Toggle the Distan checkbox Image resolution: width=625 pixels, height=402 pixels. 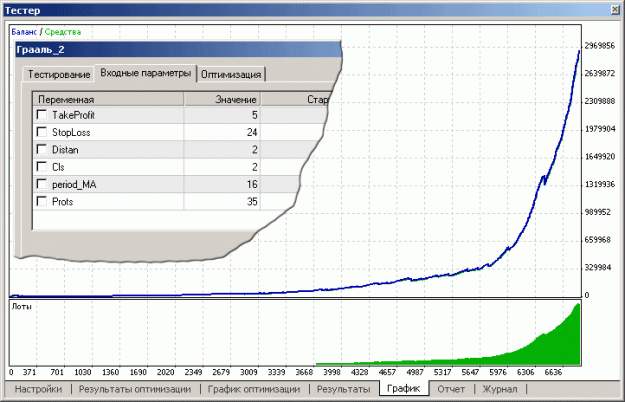41,149
